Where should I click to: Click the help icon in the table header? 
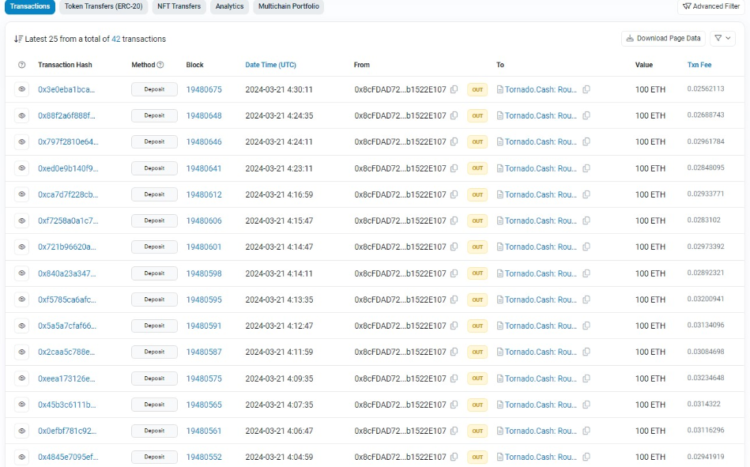coord(22,65)
